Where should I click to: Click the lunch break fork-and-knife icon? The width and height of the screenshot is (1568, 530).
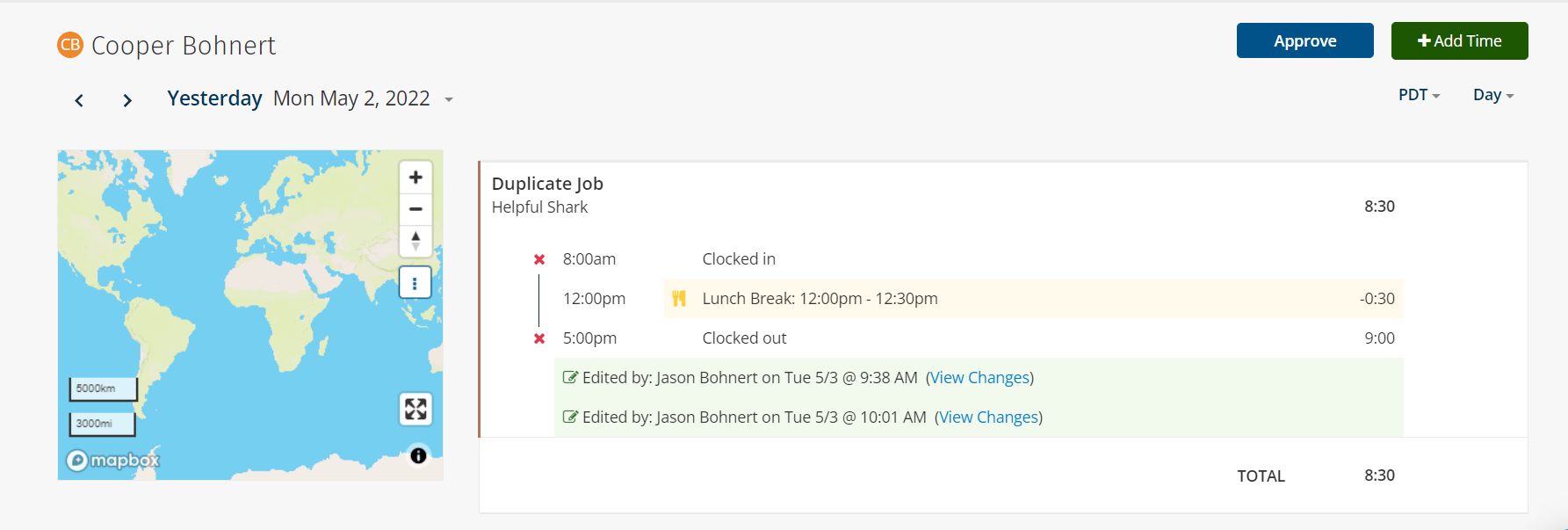(679, 299)
